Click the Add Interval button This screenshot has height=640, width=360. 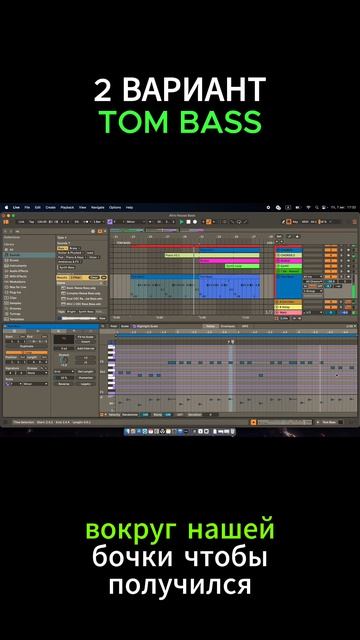[86, 348]
